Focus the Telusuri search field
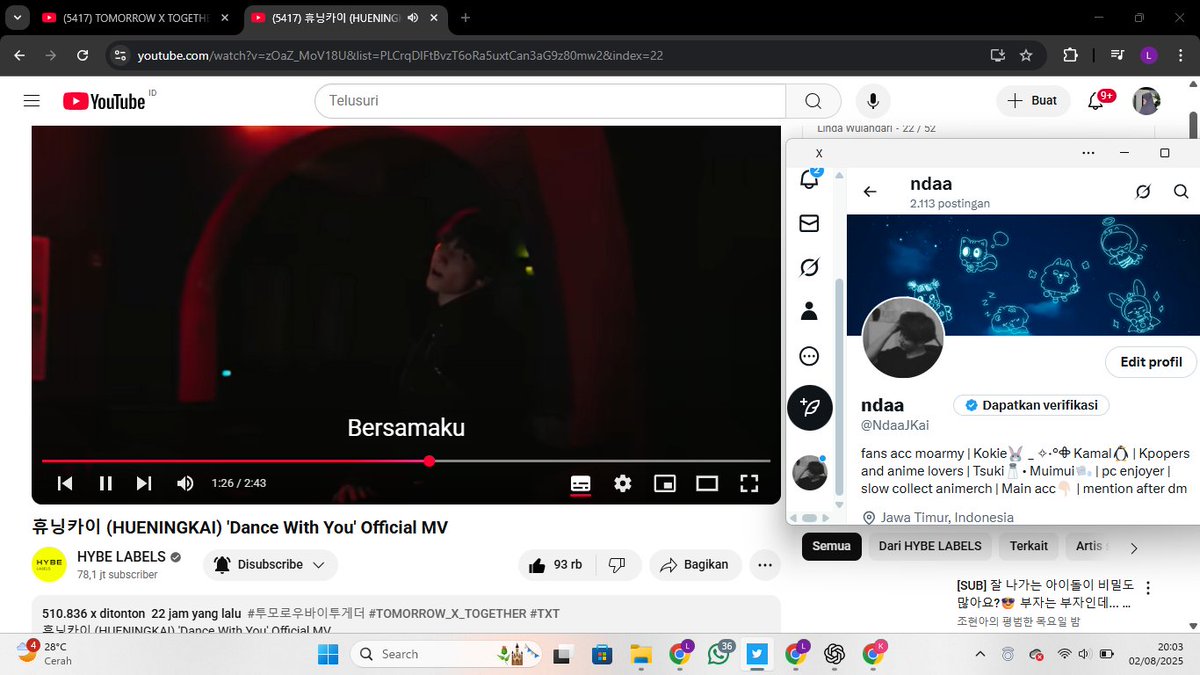 [550, 101]
